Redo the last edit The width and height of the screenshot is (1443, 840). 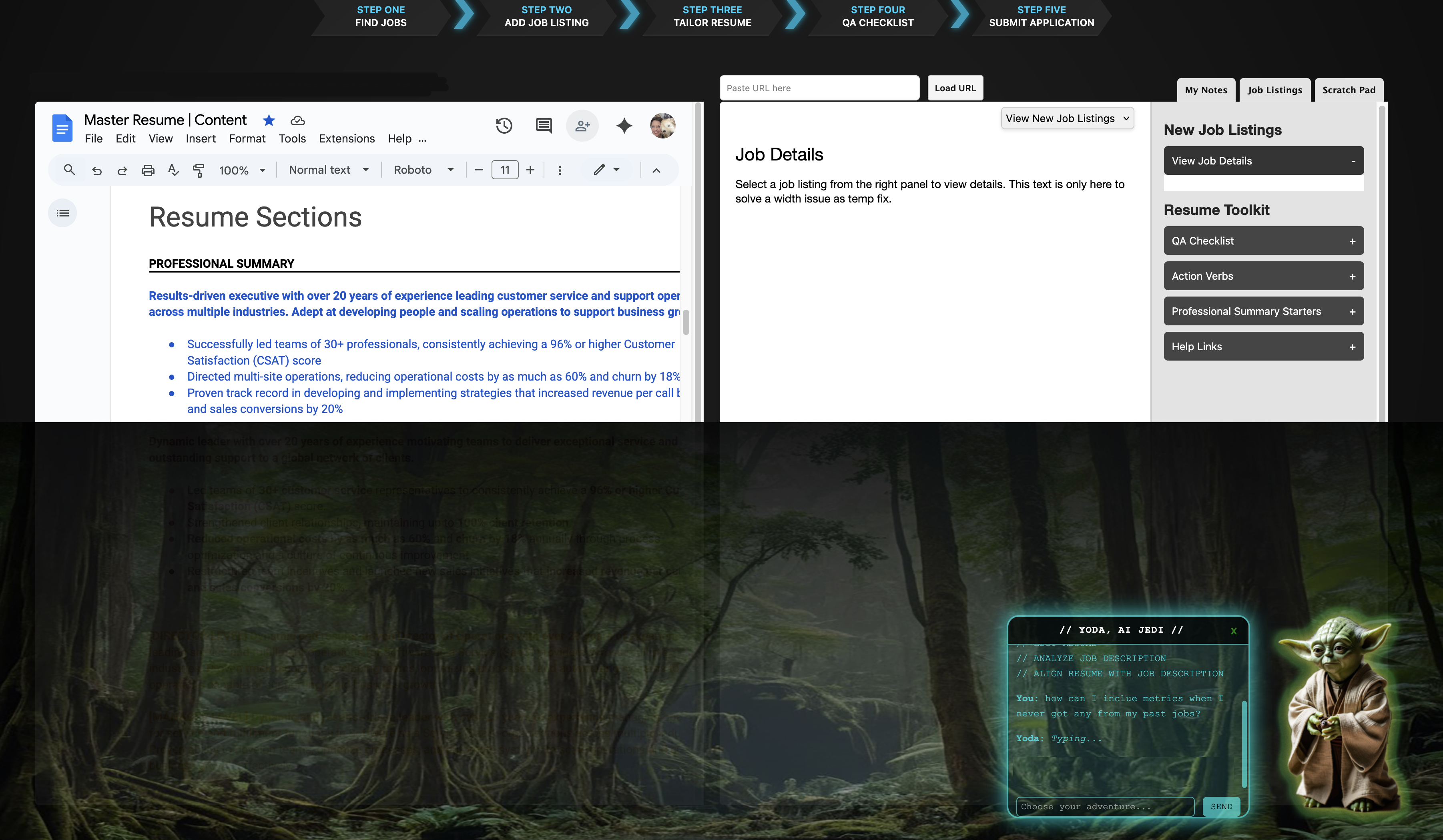(122, 170)
